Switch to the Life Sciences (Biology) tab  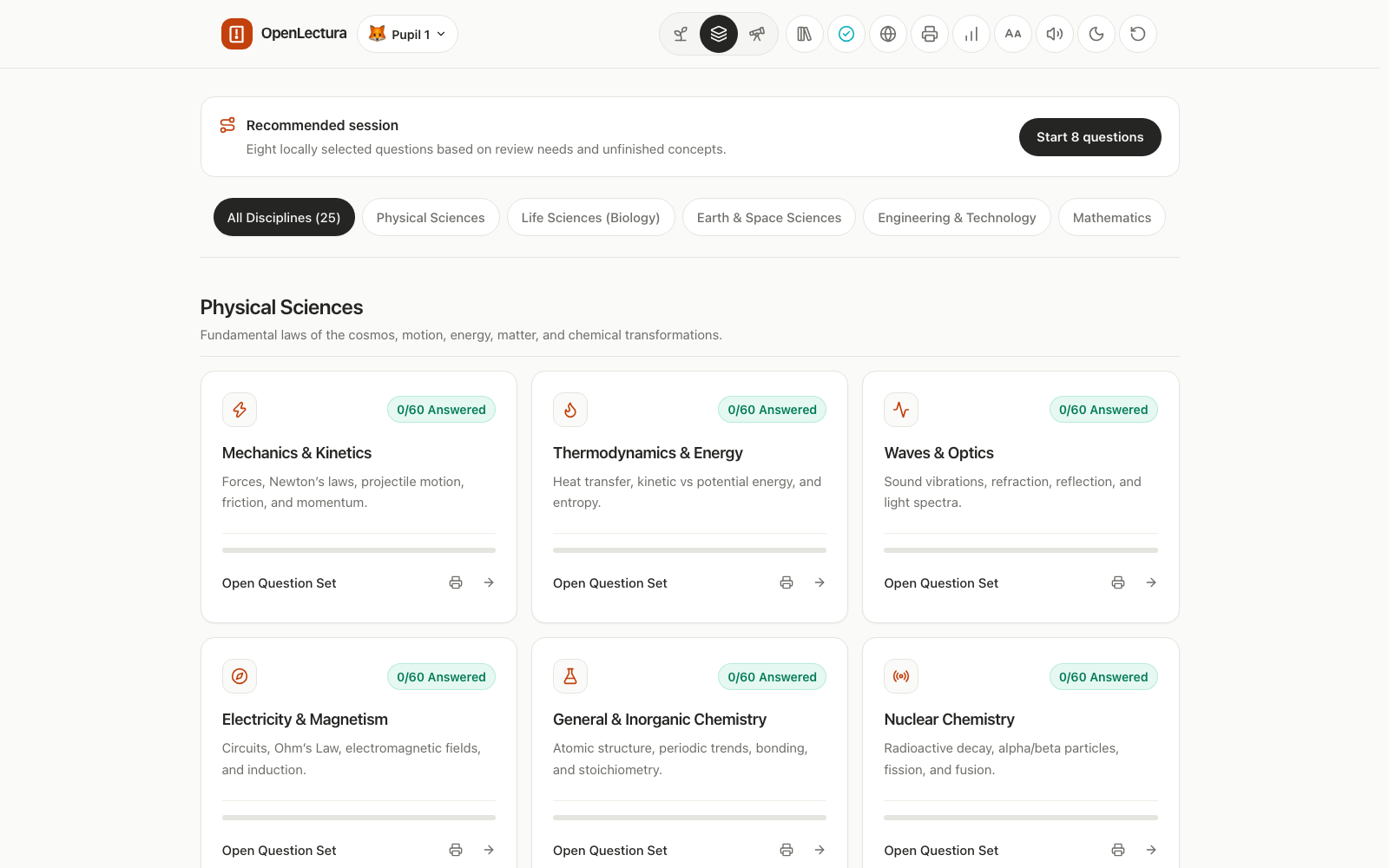tap(590, 217)
